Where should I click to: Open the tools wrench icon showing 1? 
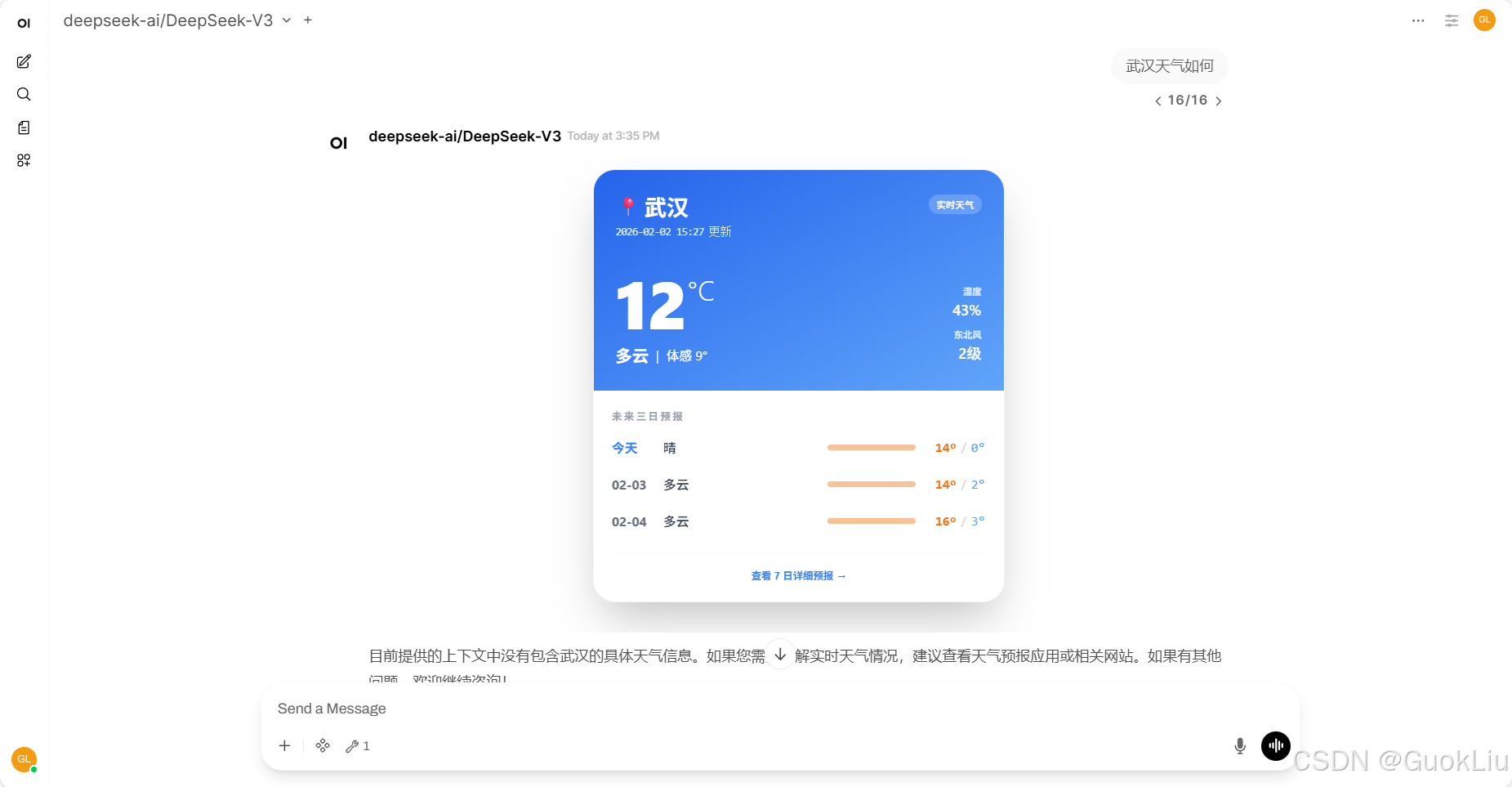tap(358, 745)
